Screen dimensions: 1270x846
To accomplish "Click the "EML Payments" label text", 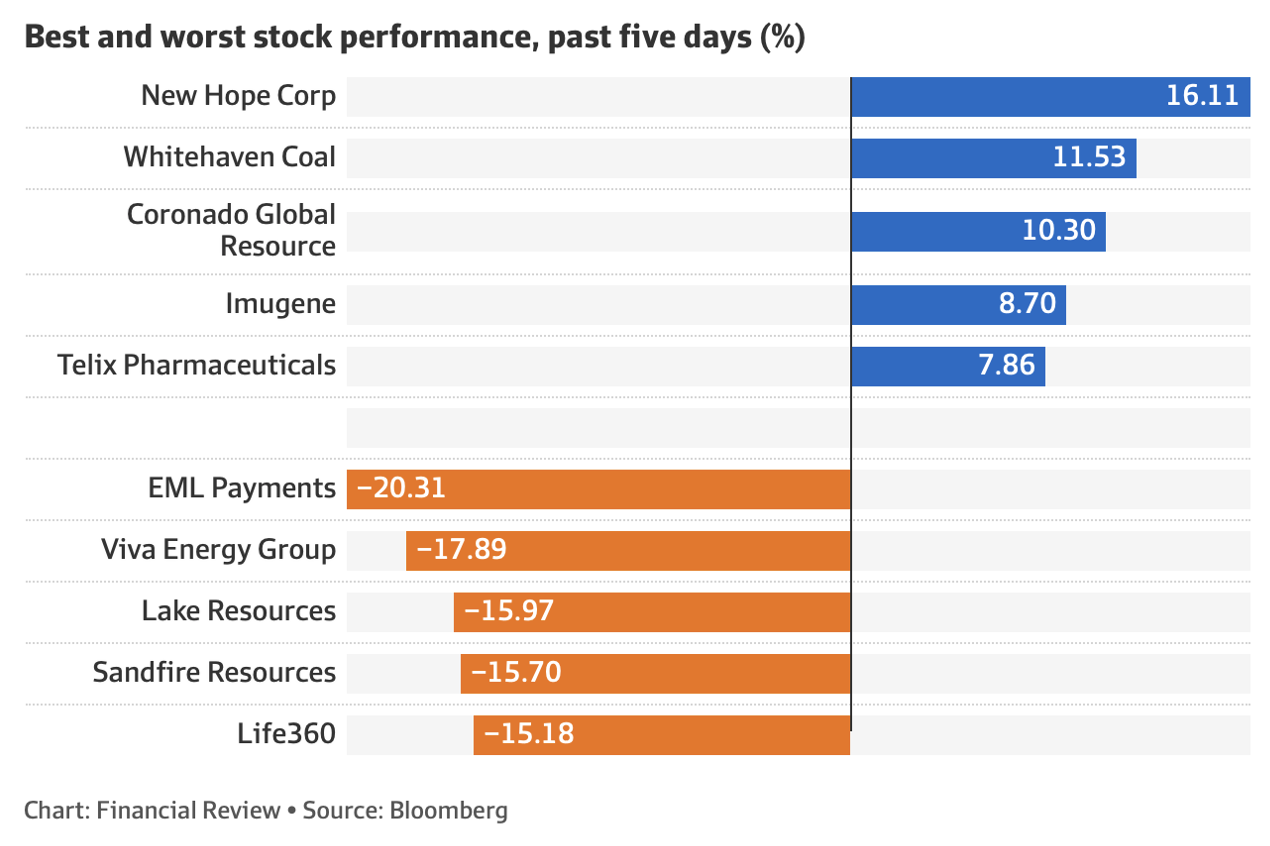I will 240,489.
